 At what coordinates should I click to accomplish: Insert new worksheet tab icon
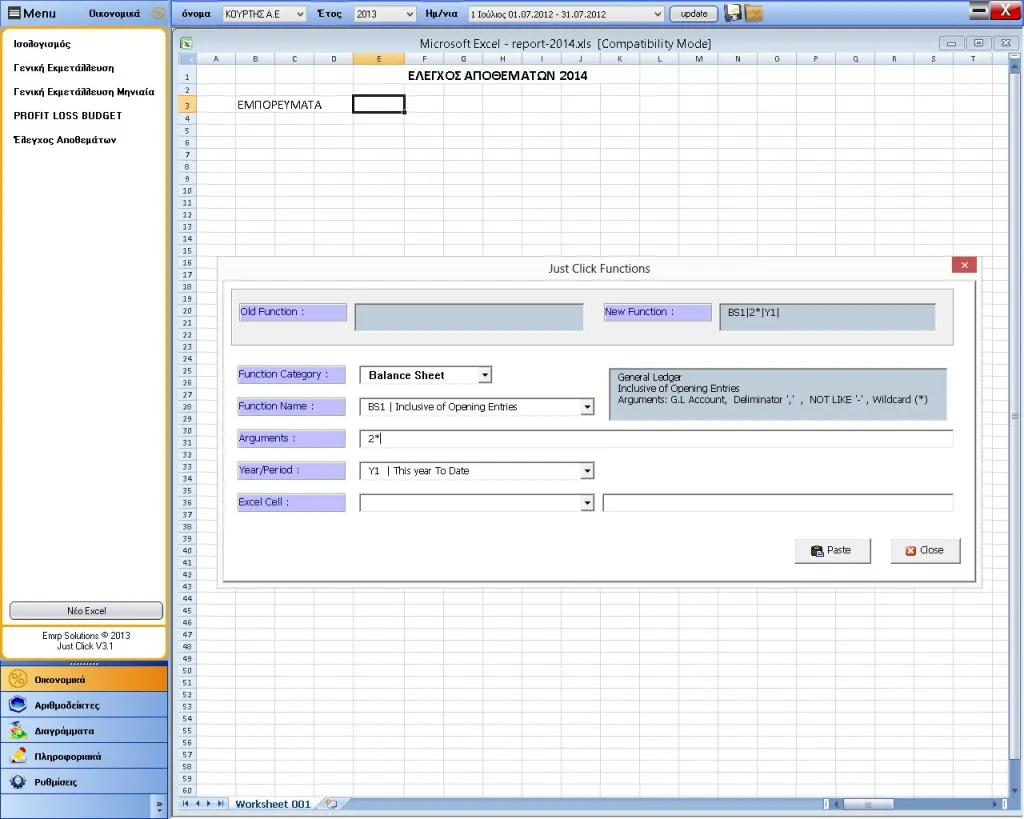tap(331, 804)
